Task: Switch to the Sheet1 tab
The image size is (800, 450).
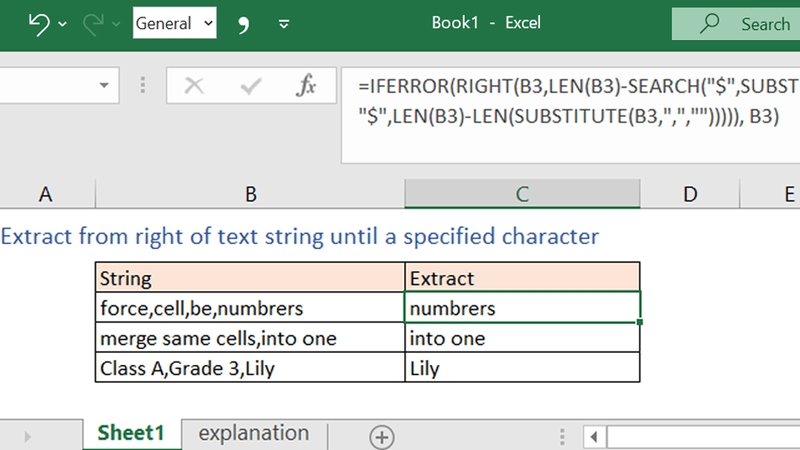Action: [131, 433]
